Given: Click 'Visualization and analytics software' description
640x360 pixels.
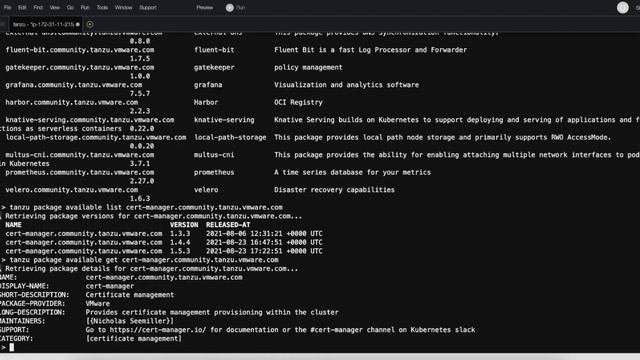Looking at the screenshot, I should coord(346,85).
